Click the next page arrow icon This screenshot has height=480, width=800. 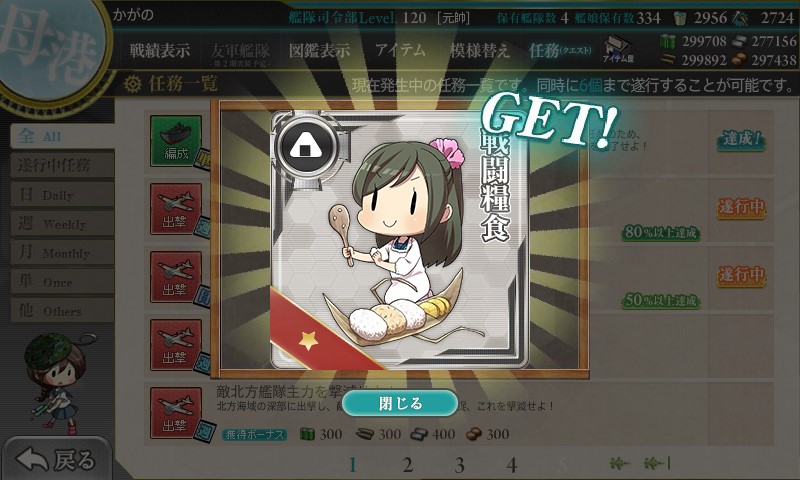(x=620, y=464)
